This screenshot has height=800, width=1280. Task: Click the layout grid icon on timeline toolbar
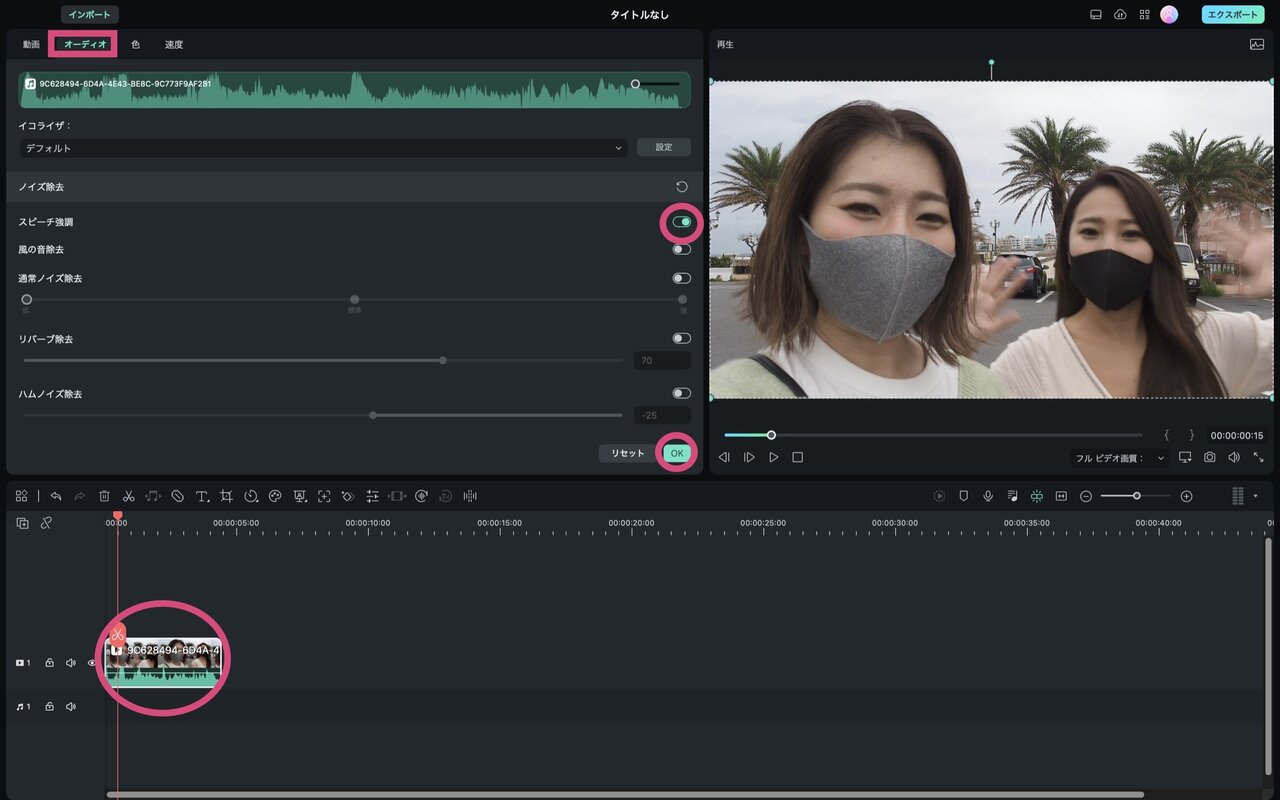21,496
